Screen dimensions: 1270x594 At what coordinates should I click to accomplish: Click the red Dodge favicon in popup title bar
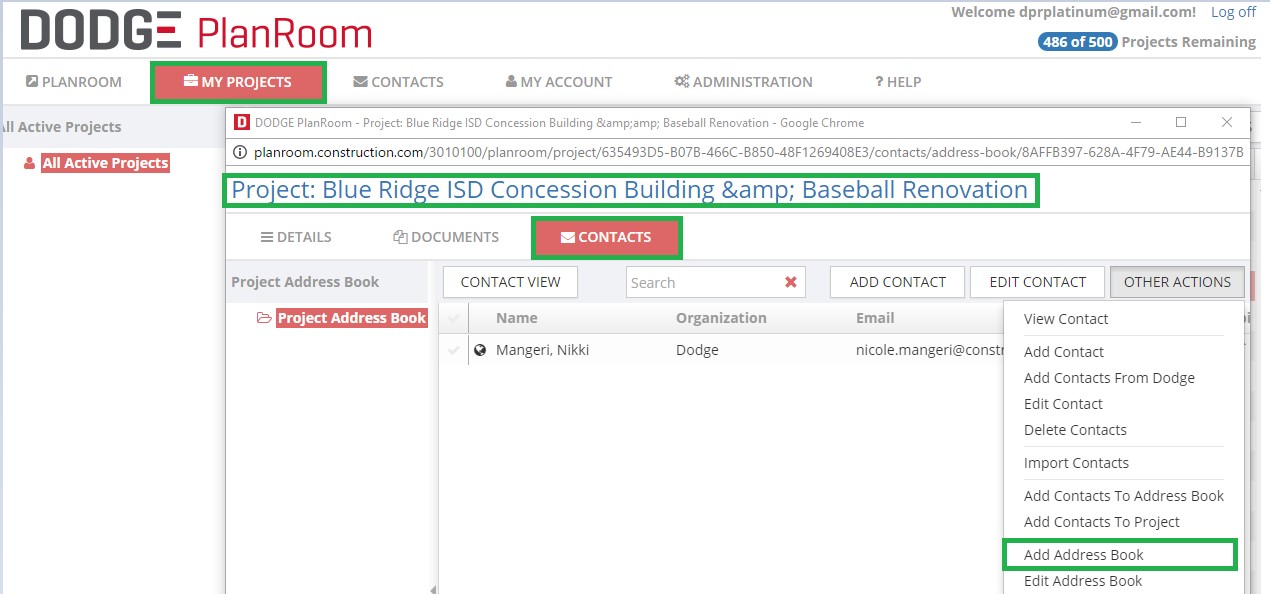pyautogui.click(x=241, y=122)
